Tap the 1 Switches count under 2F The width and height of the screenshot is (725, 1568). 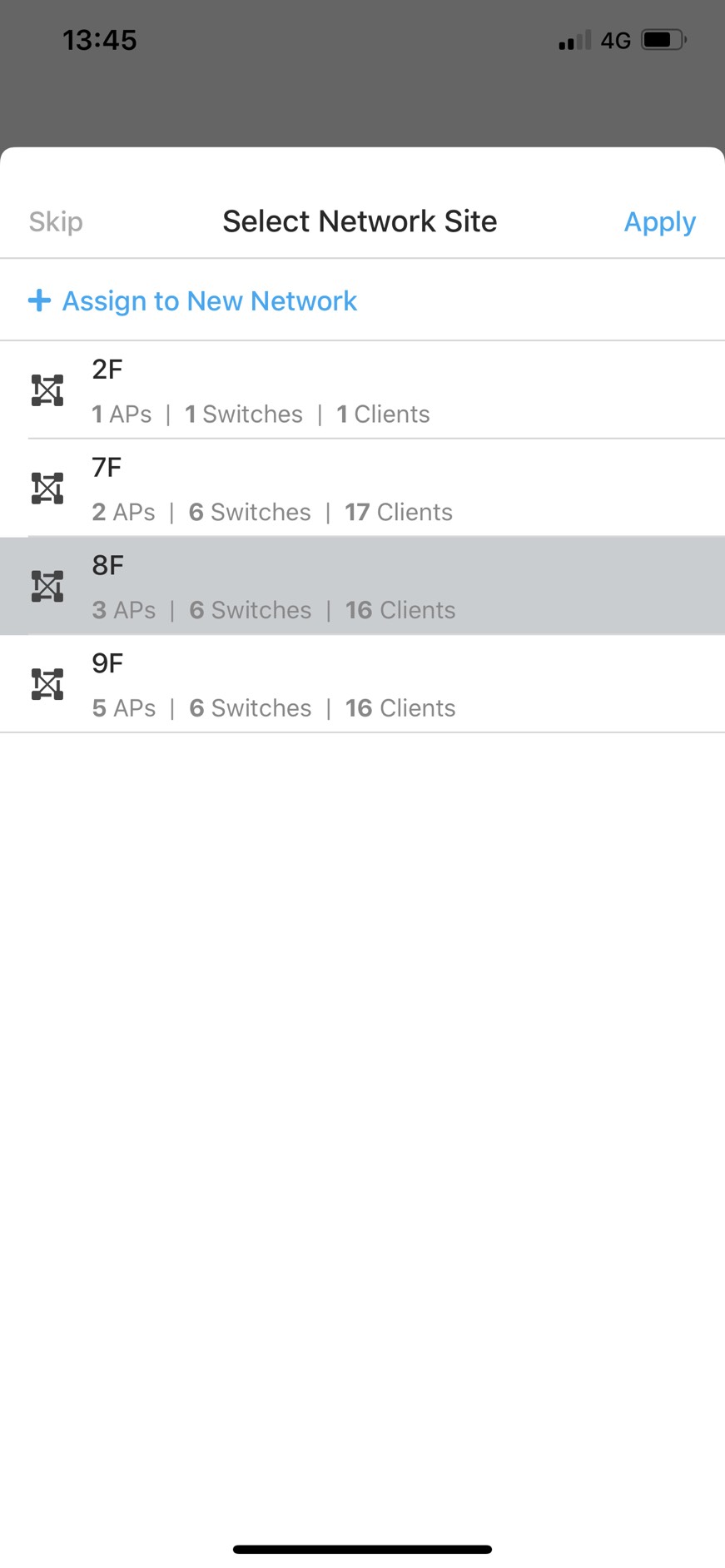click(x=244, y=414)
